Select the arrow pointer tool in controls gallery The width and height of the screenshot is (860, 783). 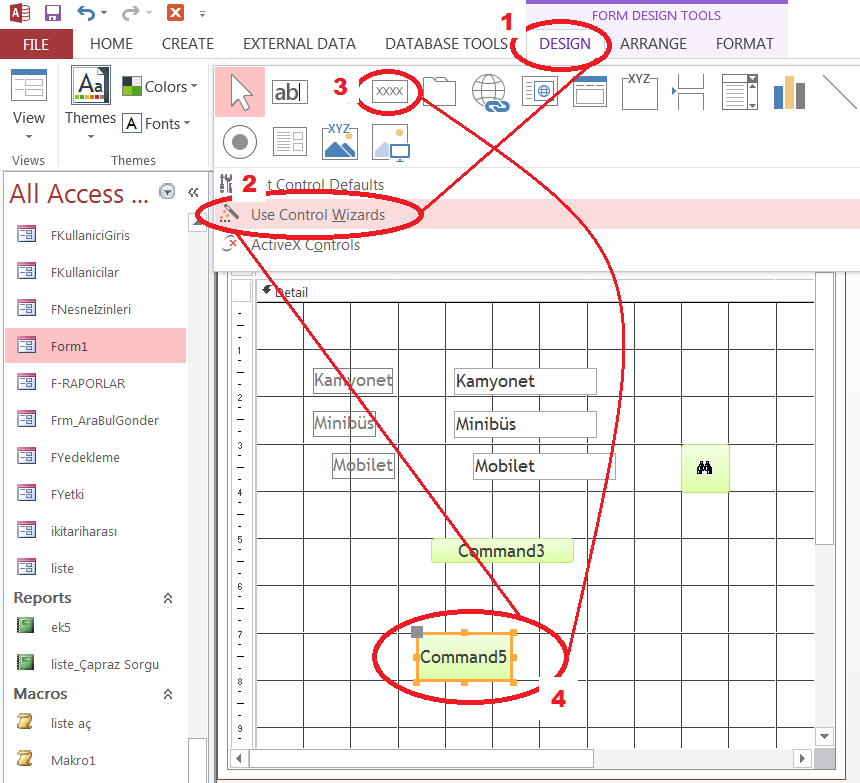[240, 92]
